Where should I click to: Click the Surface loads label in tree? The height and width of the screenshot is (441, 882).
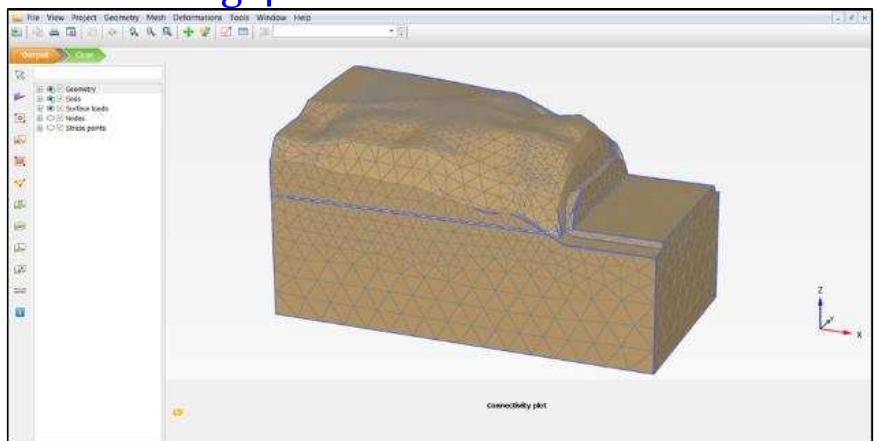point(87,109)
